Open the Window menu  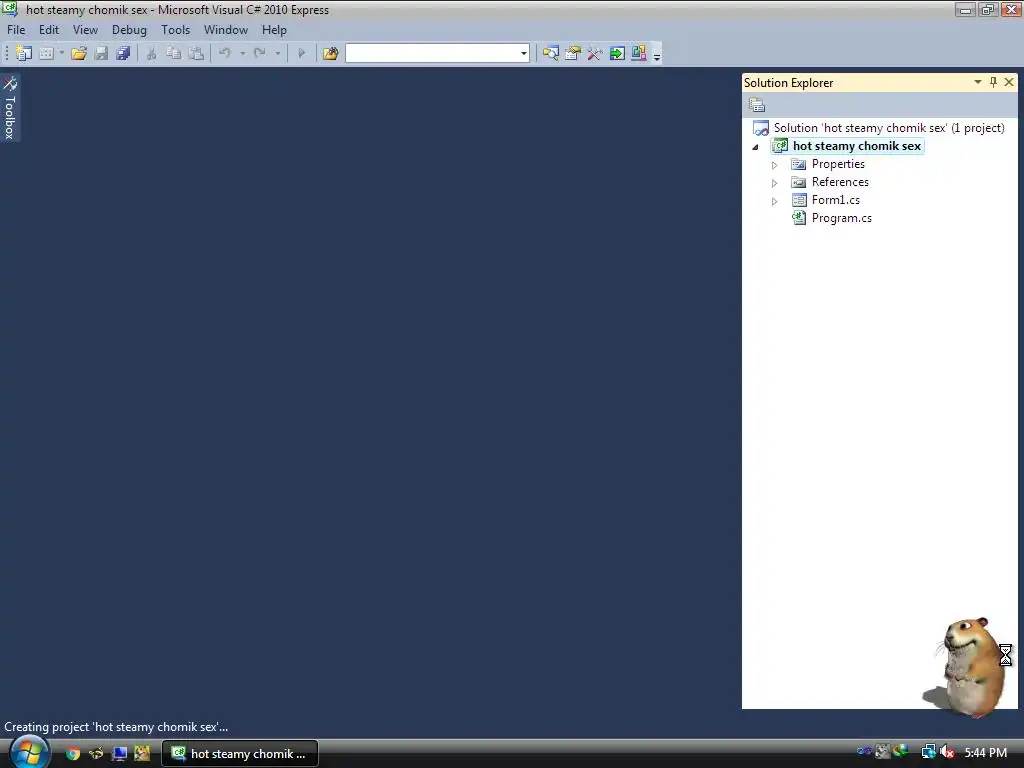[x=226, y=30]
